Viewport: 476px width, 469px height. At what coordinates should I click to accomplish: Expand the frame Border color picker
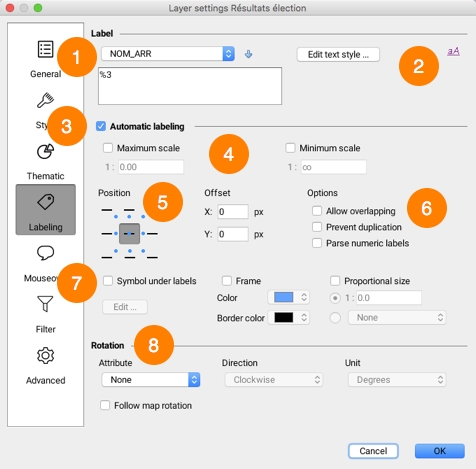click(x=288, y=317)
